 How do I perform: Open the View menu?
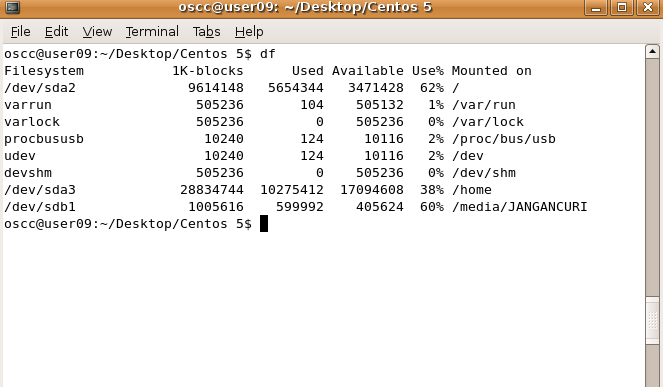(x=97, y=32)
